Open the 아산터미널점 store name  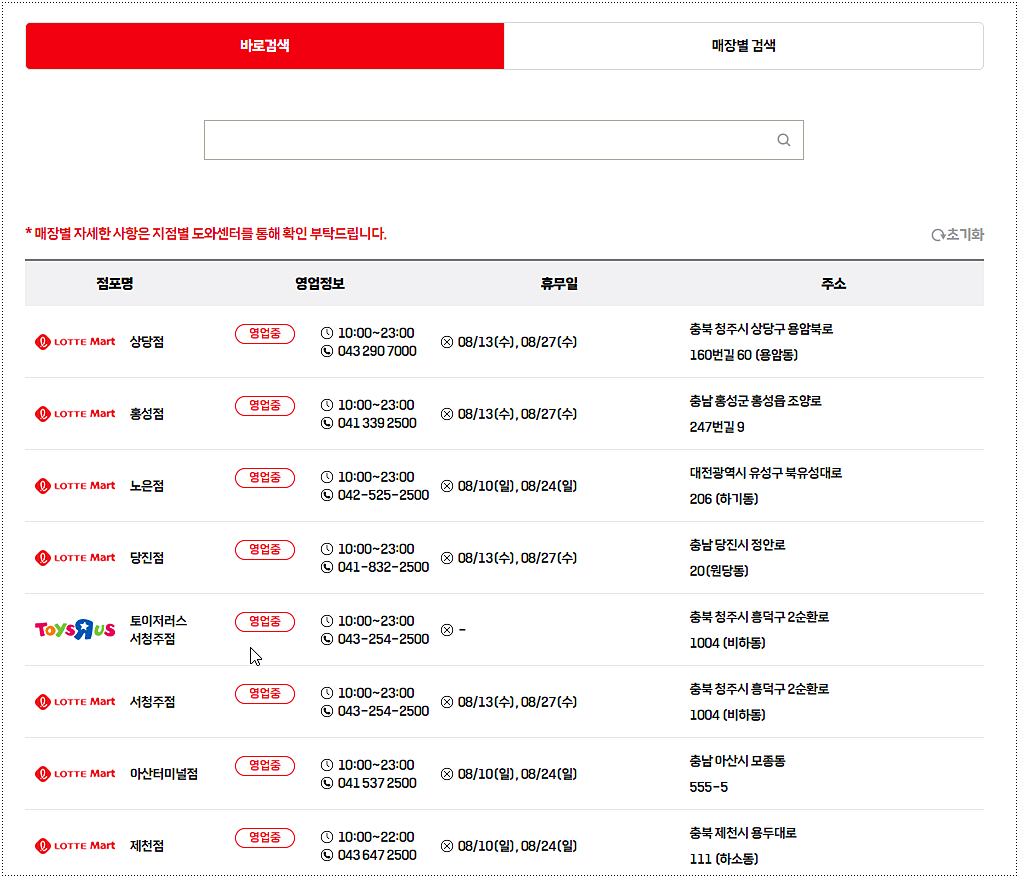pyautogui.click(x=164, y=774)
